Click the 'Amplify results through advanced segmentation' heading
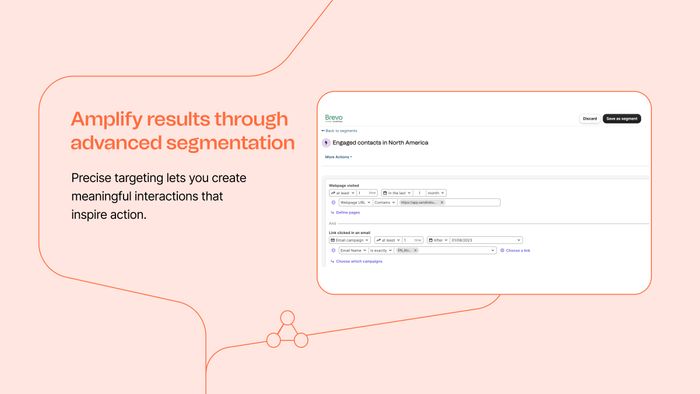 coord(183,131)
